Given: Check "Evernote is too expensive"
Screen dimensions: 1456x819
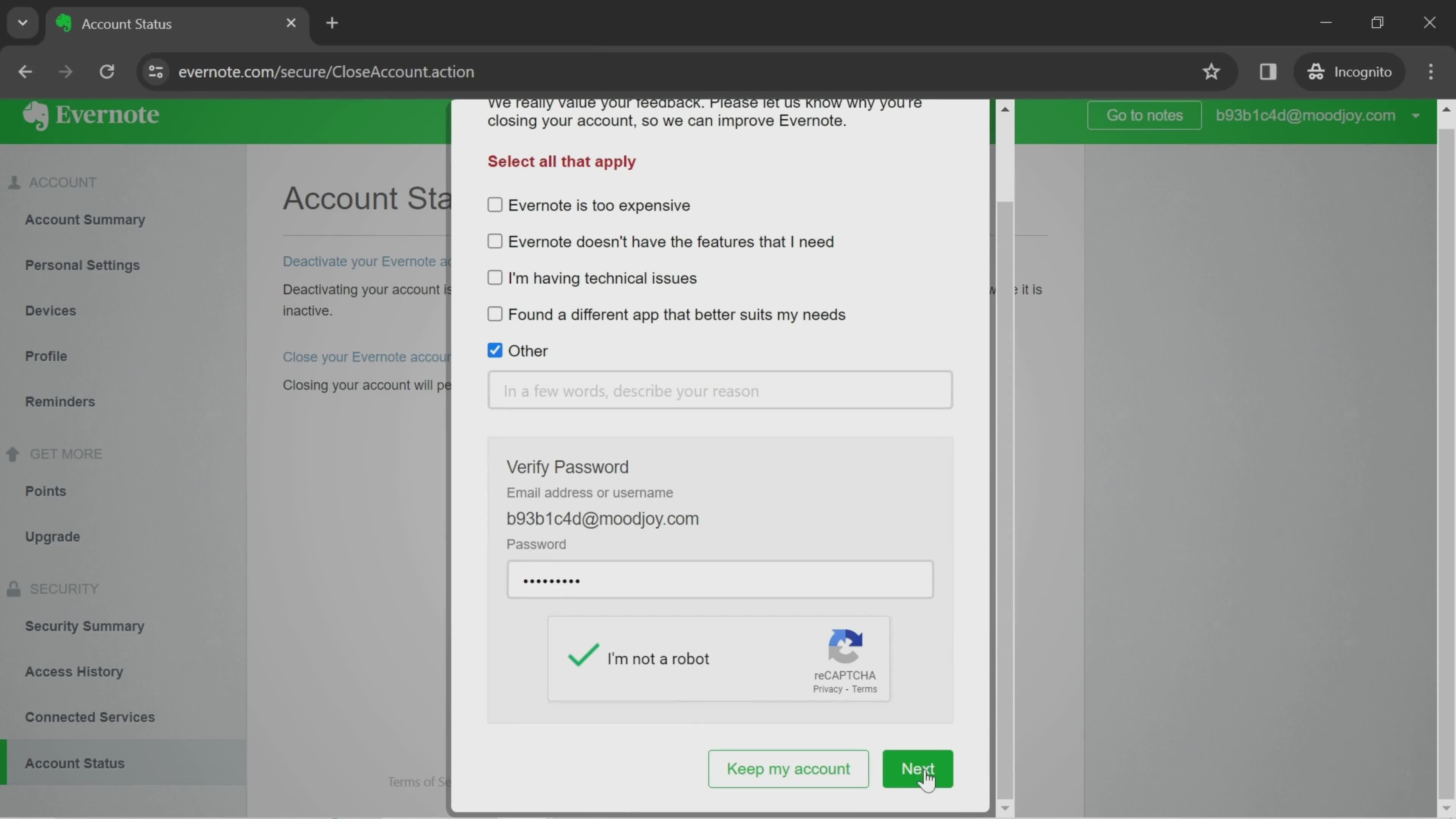Looking at the screenshot, I should [x=494, y=205].
